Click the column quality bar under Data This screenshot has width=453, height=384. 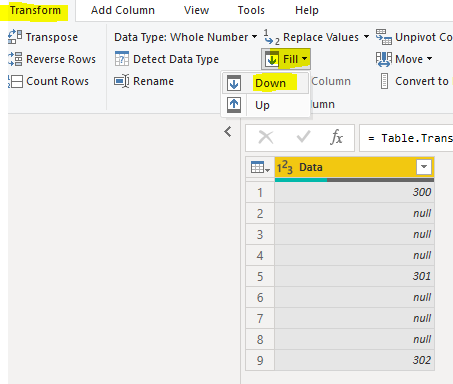355,180
